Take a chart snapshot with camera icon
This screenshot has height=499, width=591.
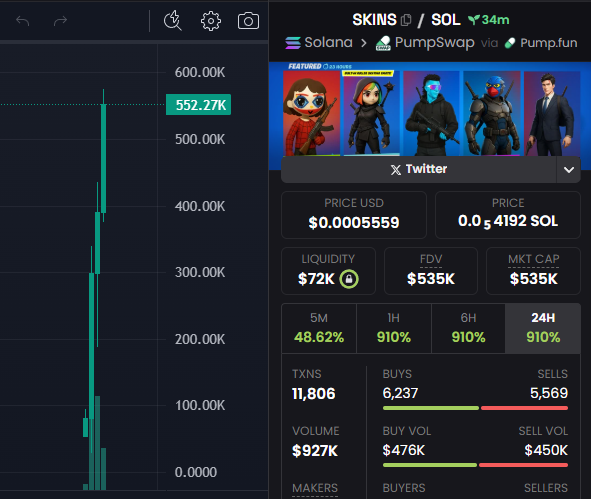248,21
